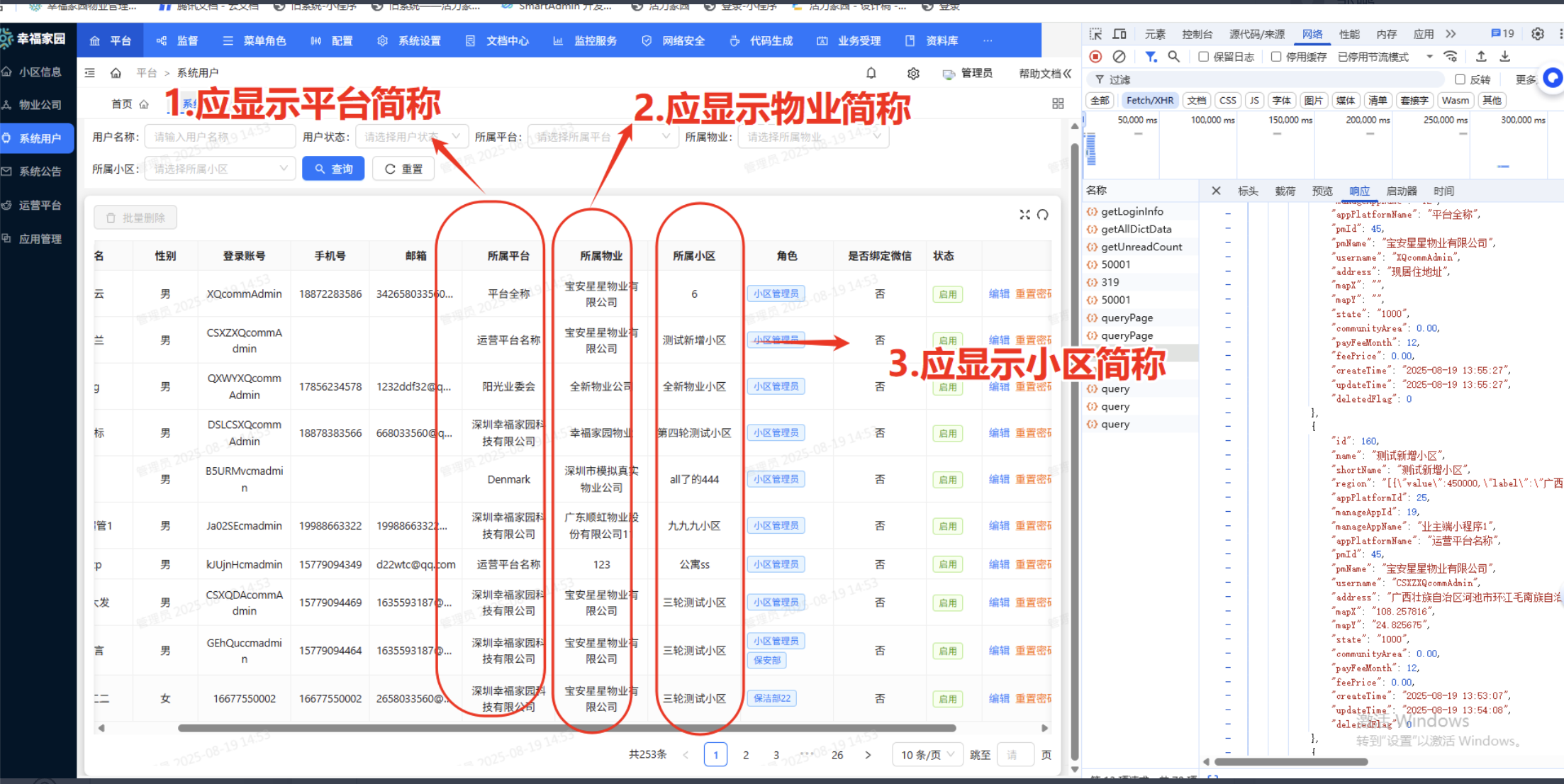Toggle the device toolbar in DevTools
Screen dimensions: 1564x784
coord(1119,33)
